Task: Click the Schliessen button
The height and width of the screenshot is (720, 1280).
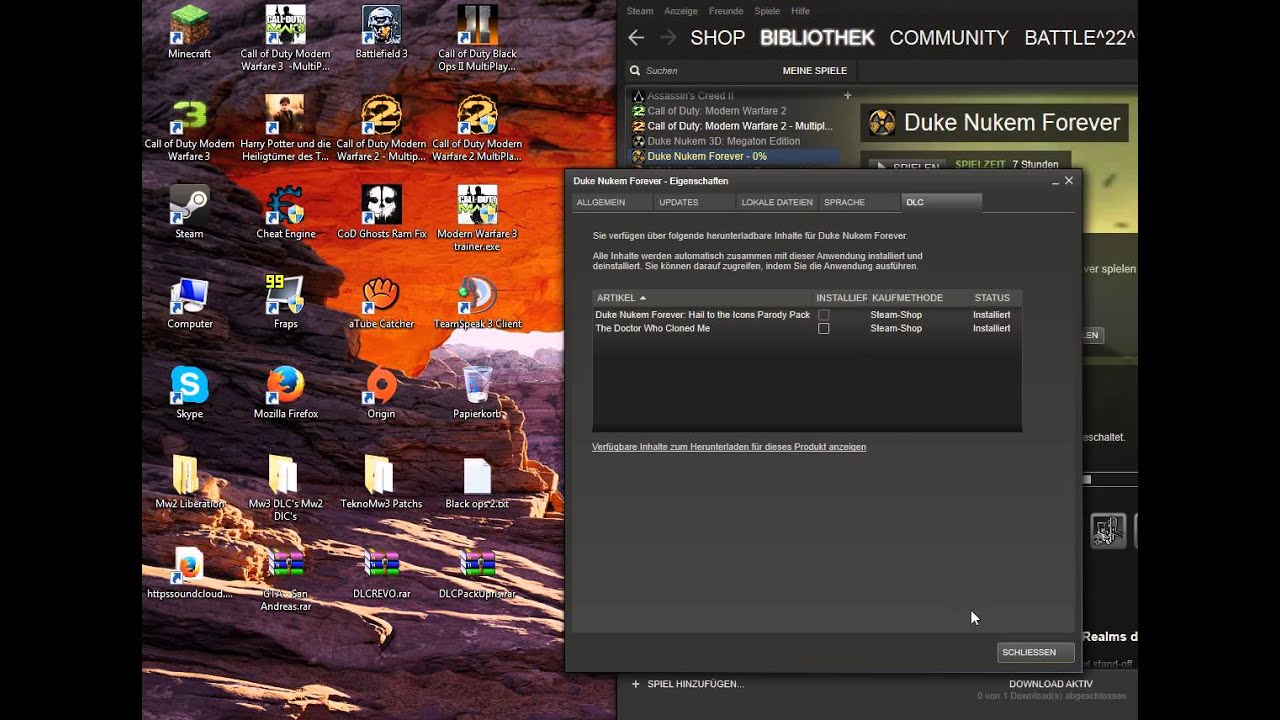Action: coord(1036,652)
